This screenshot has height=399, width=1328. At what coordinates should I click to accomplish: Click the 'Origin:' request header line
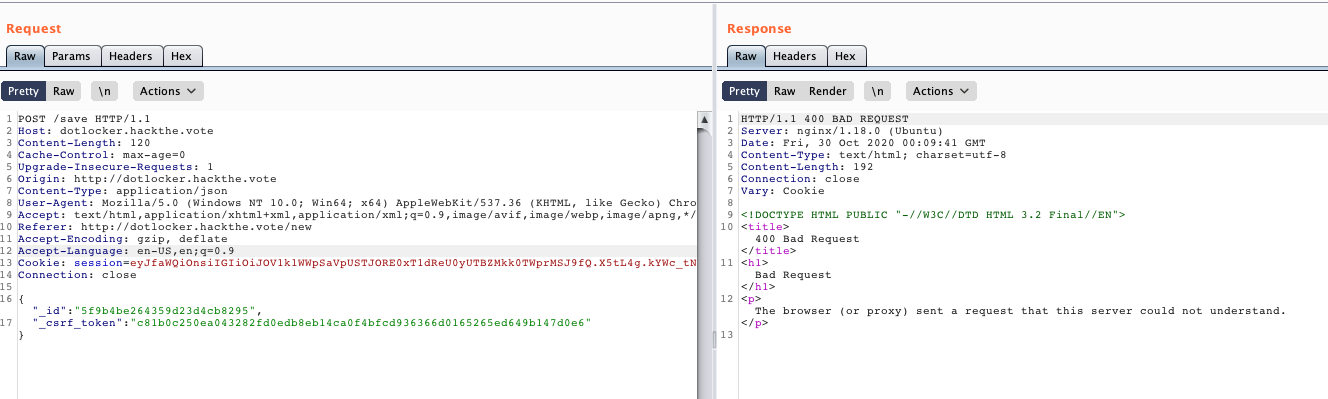coord(147,179)
